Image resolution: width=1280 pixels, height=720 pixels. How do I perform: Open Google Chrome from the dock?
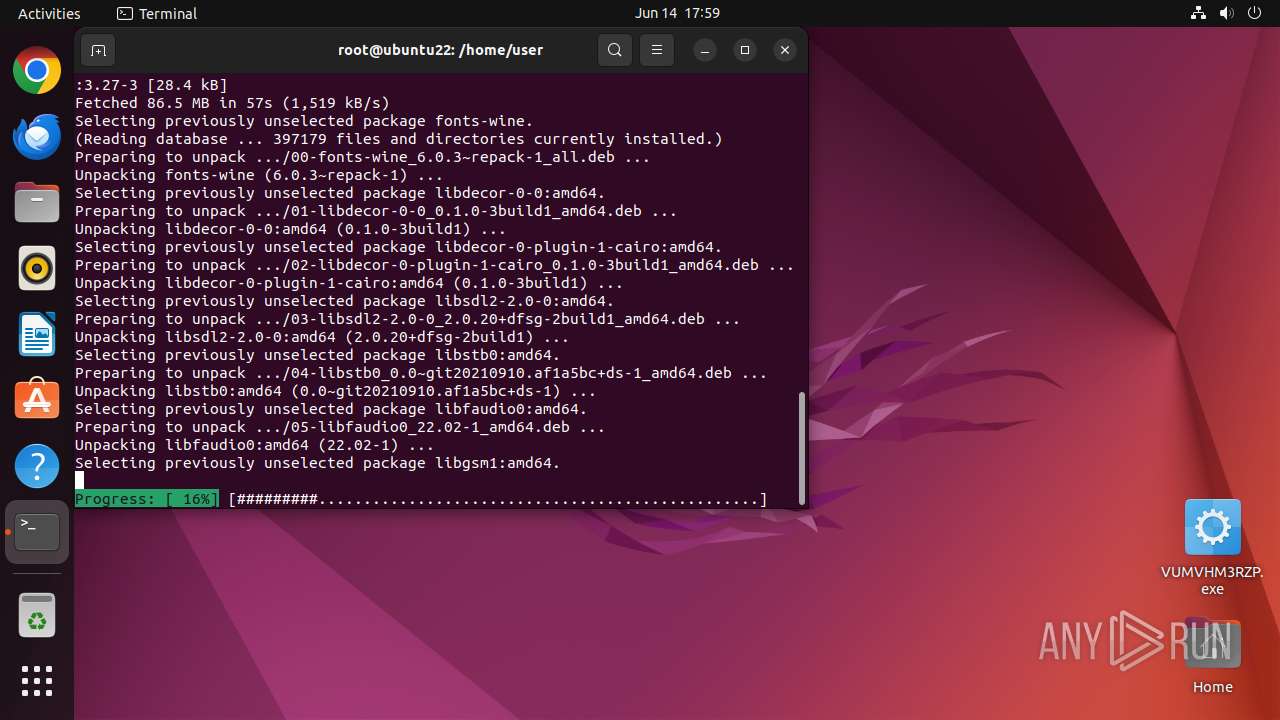click(x=37, y=71)
